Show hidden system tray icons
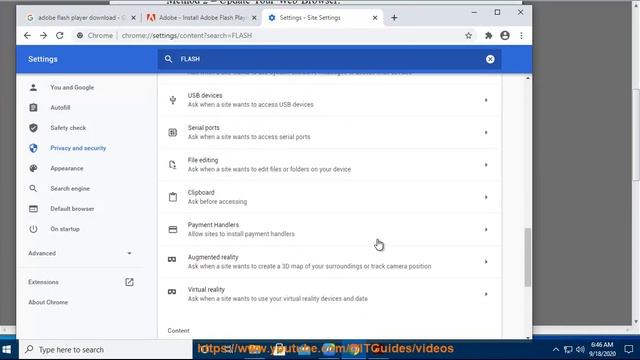 [x=556, y=349]
